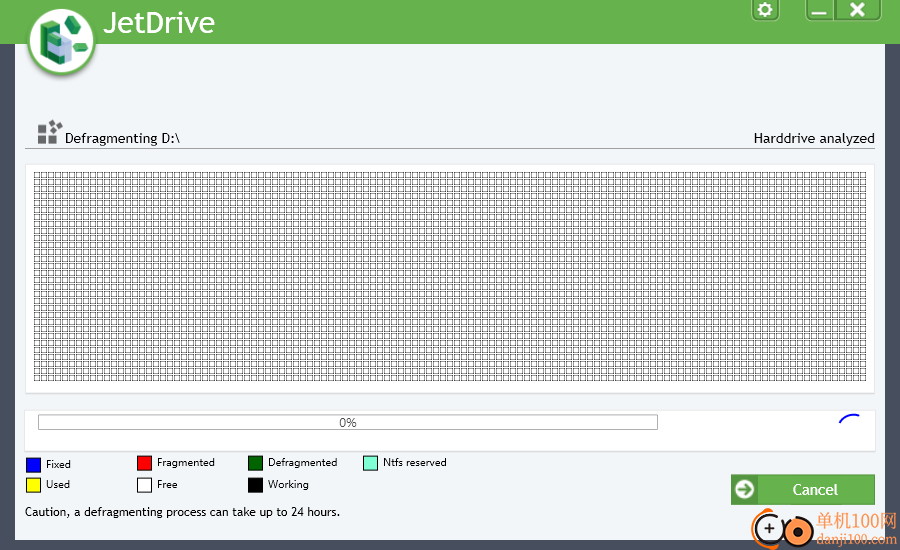Click the red Fragmented color swatch
This screenshot has height=550, width=900.
point(145,463)
